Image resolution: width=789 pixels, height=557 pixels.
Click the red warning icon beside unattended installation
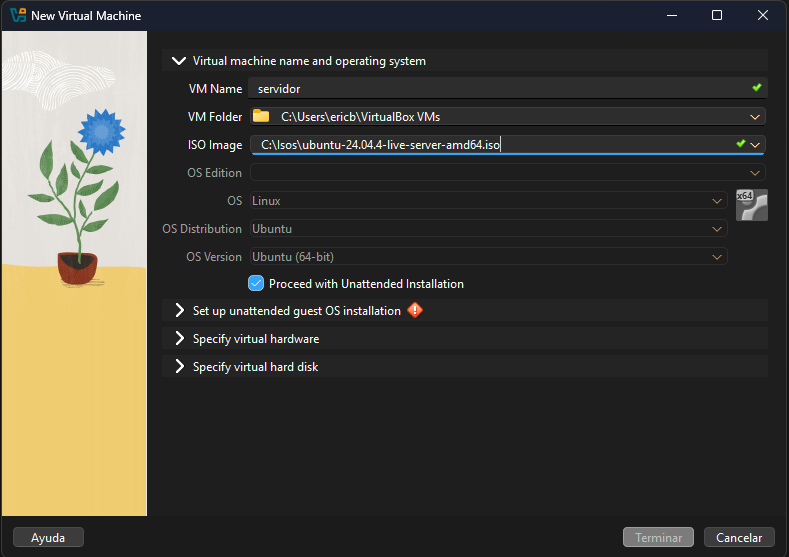[415, 310]
